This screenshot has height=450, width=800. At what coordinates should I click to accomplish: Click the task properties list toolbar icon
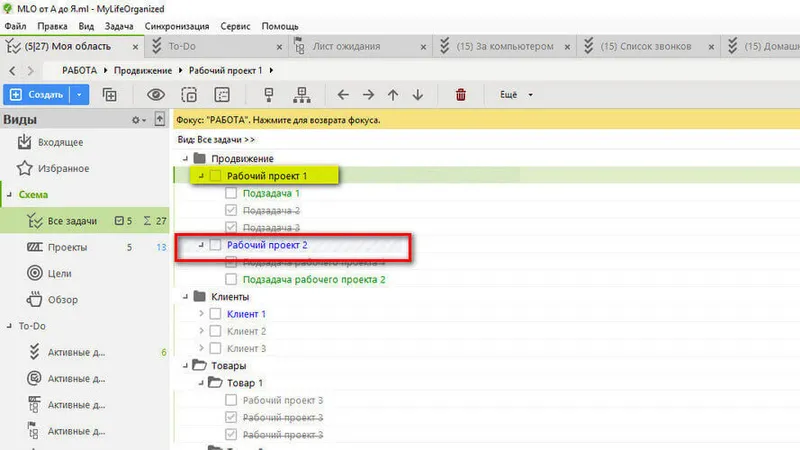pos(222,94)
